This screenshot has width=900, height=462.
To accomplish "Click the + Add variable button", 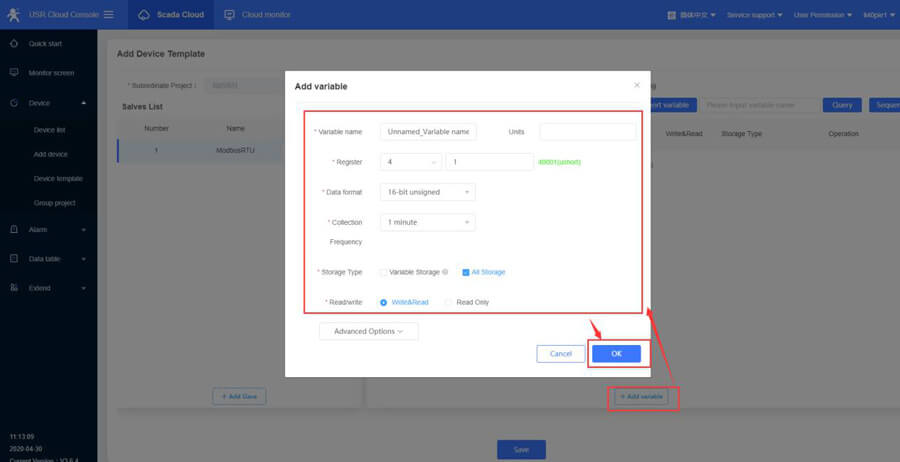I will 641,397.
